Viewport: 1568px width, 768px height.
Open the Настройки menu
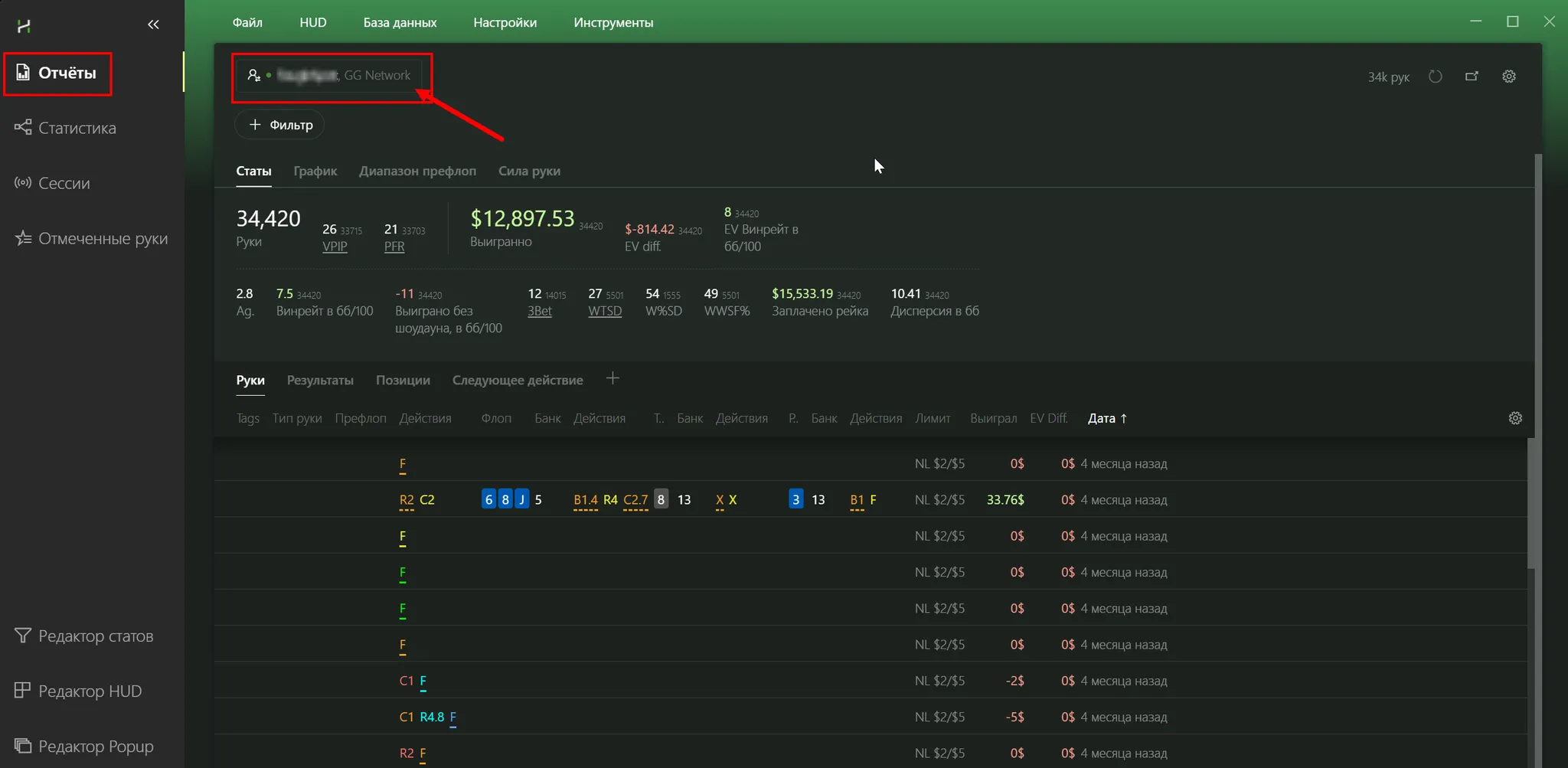(505, 22)
